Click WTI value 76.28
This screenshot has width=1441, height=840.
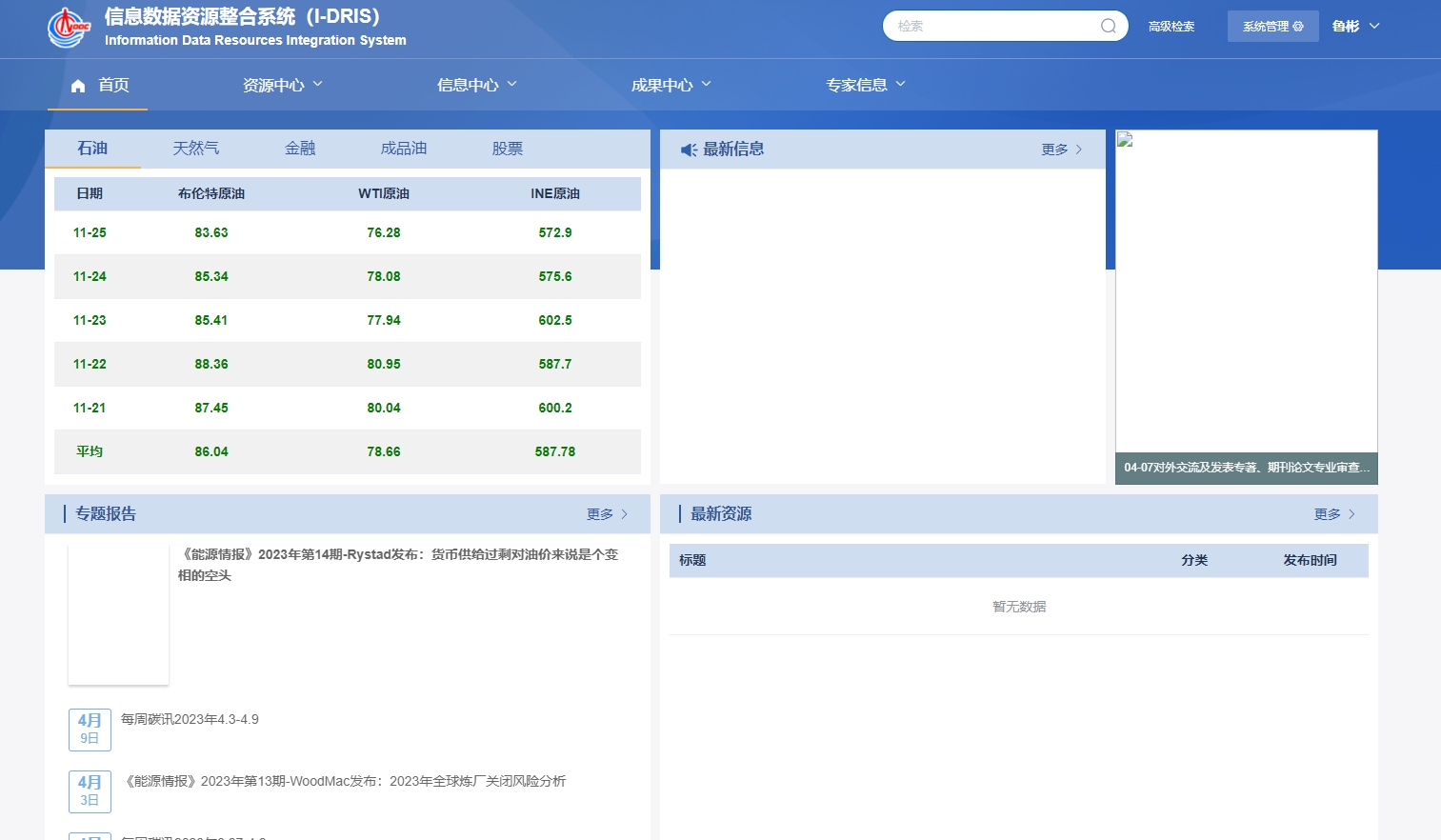[384, 232]
